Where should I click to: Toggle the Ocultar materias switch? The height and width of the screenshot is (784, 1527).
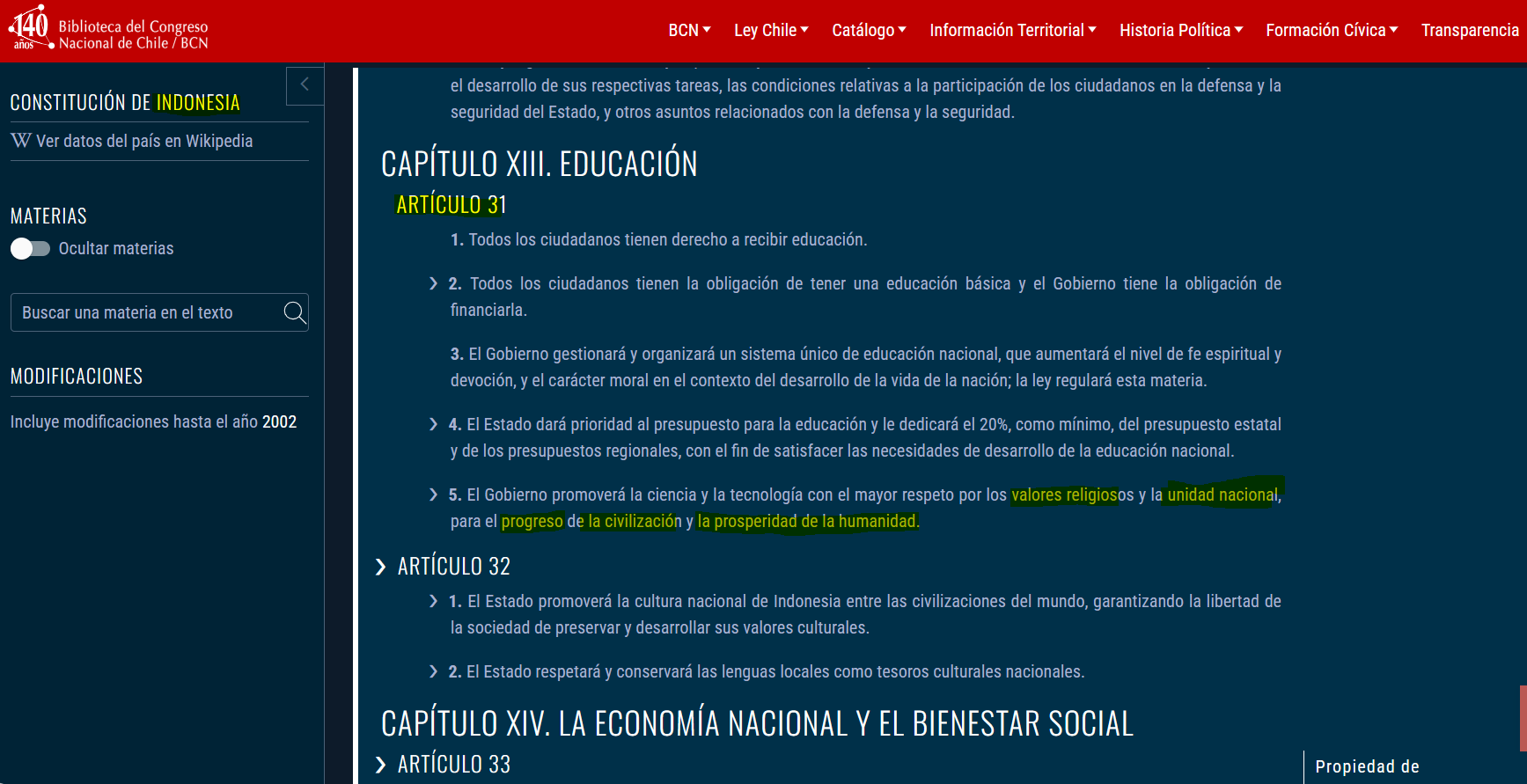[30, 249]
